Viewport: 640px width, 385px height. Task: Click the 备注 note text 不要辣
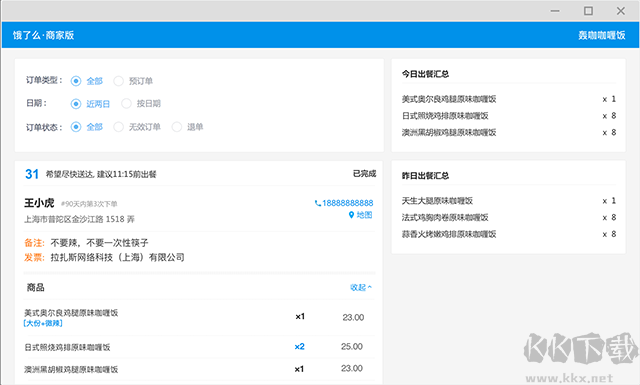pyautogui.click(x=99, y=243)
